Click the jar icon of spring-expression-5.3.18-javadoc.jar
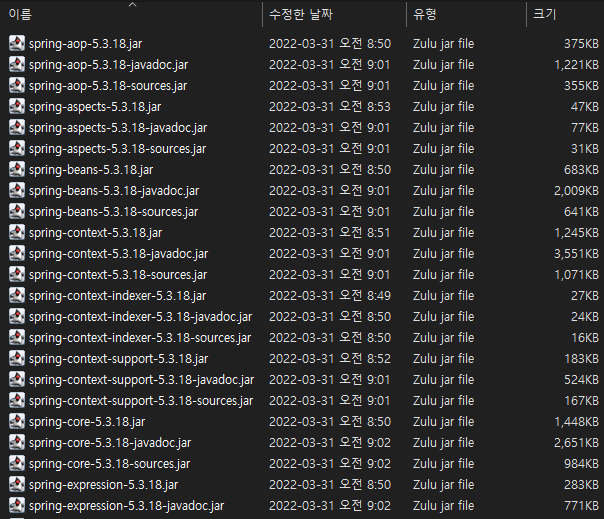Screen dimensions: 604x519 click(x=17, y=505)
